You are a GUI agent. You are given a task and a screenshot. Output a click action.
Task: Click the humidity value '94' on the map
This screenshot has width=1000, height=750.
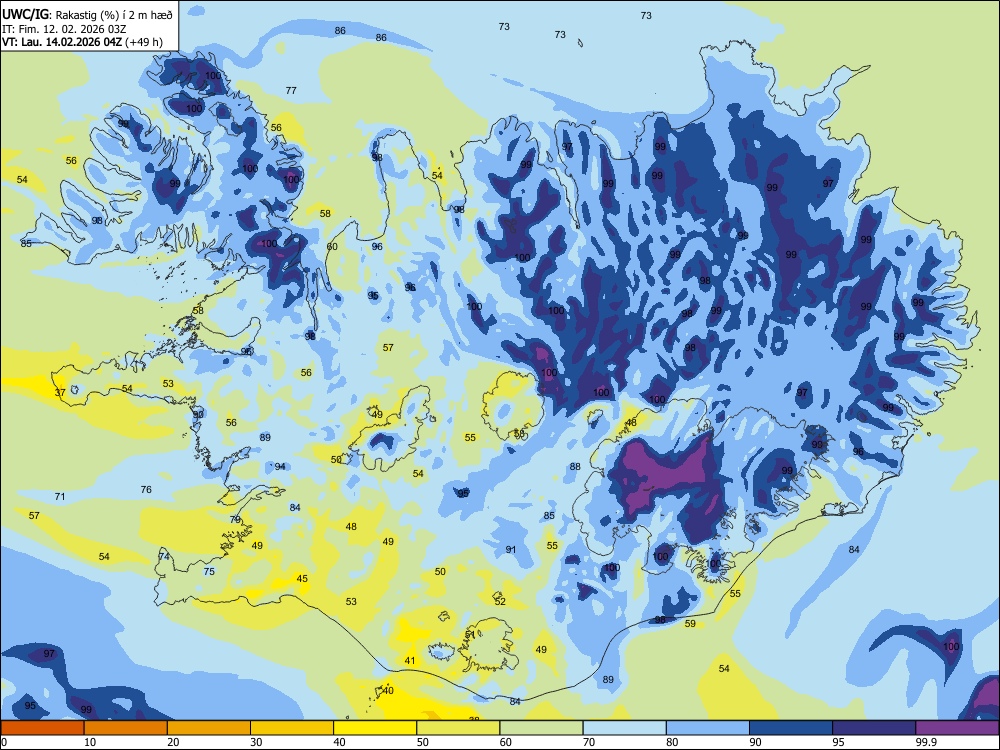coord(280,466)
